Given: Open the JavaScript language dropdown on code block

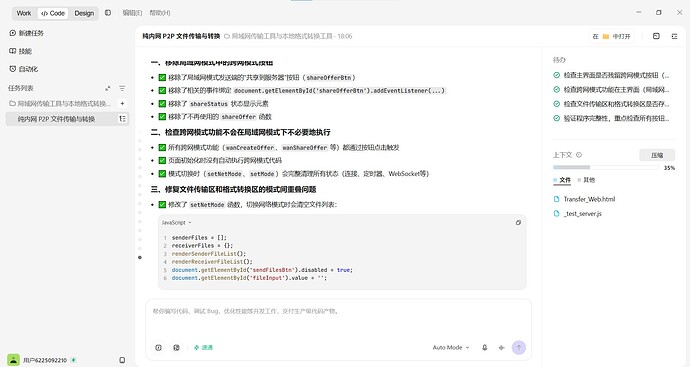Looking at the screenshot, I should click(x=176, y=223).
